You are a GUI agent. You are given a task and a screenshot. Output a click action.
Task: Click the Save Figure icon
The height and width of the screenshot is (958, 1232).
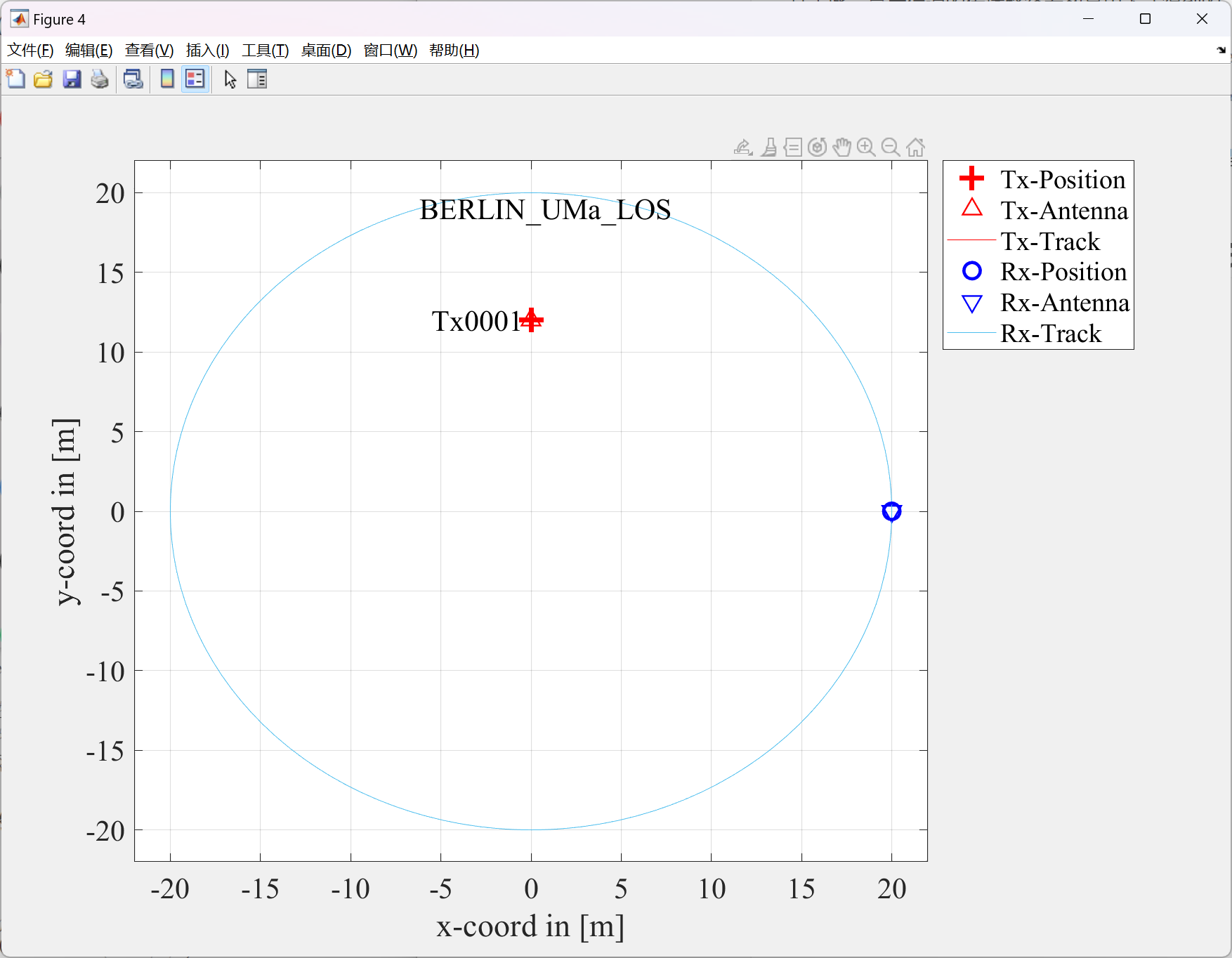coord(72,79)
